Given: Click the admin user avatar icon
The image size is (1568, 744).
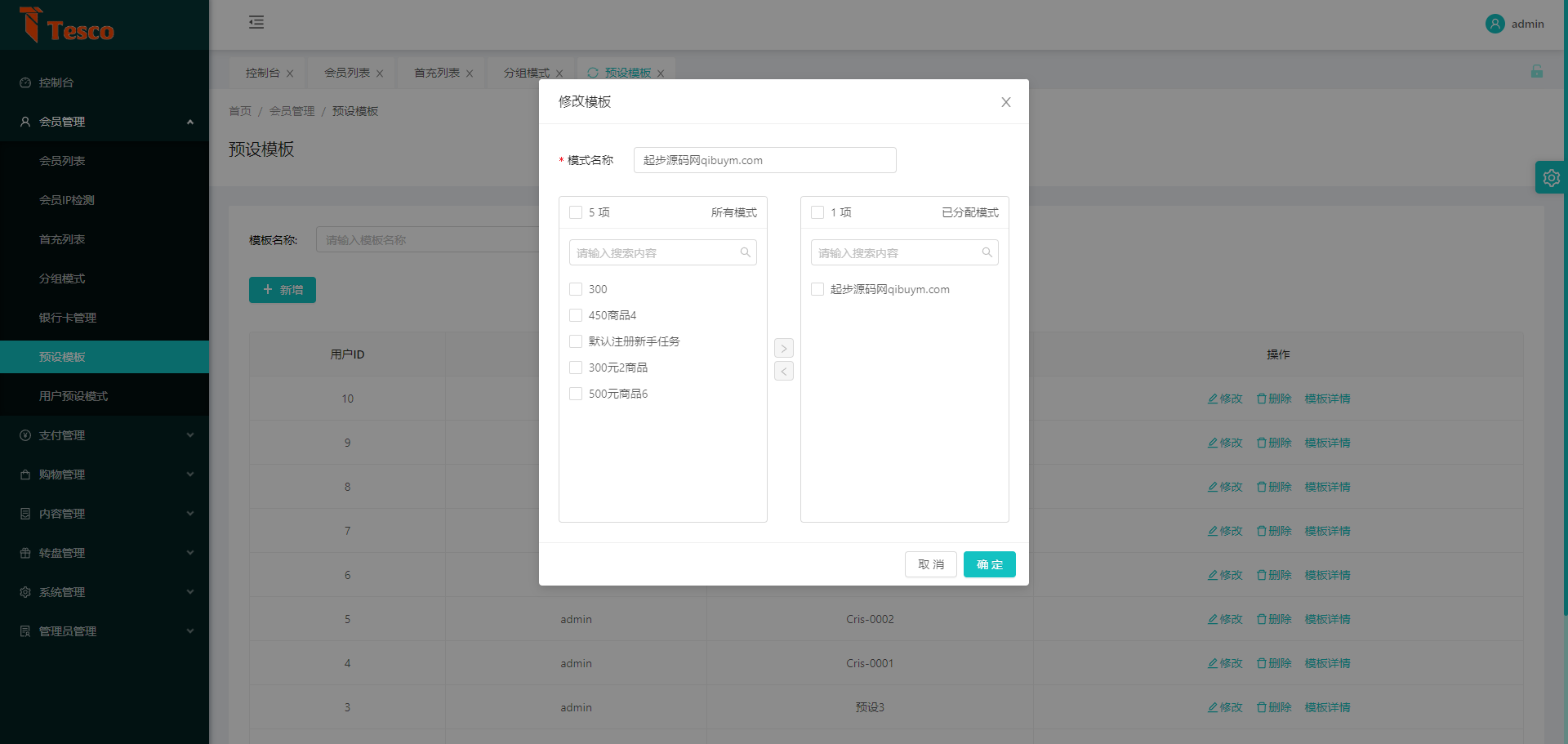Looking at the screenshot, I should click(1494, 24).
